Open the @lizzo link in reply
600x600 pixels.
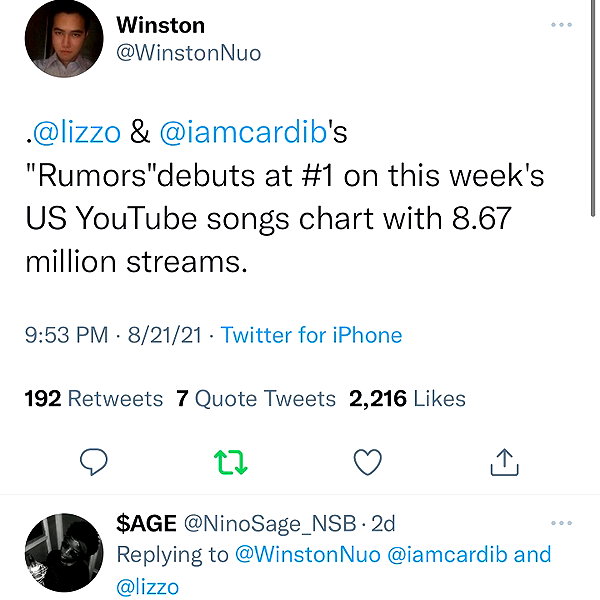[147, 587]
